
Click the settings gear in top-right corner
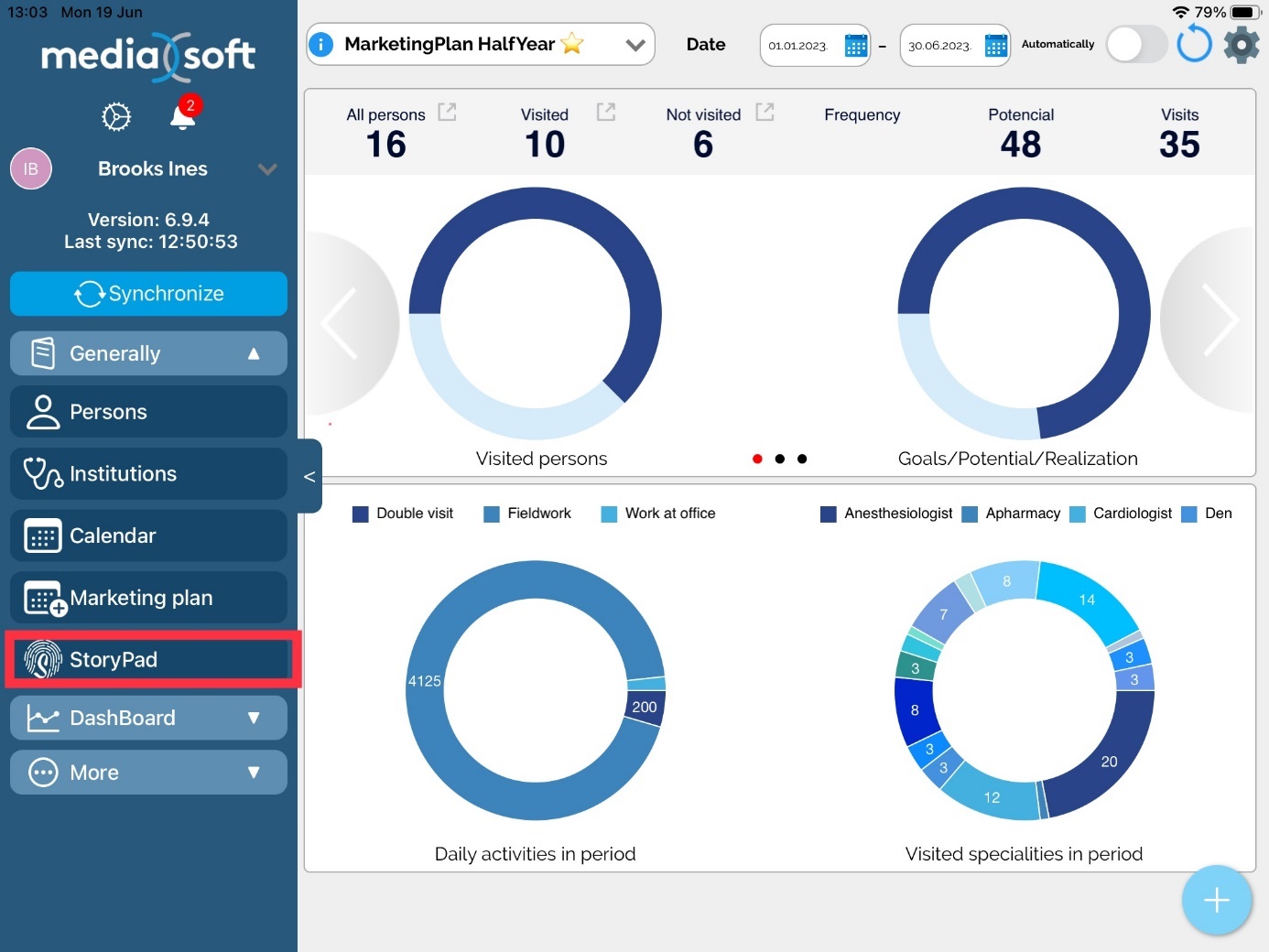[x=1242, y=44]
